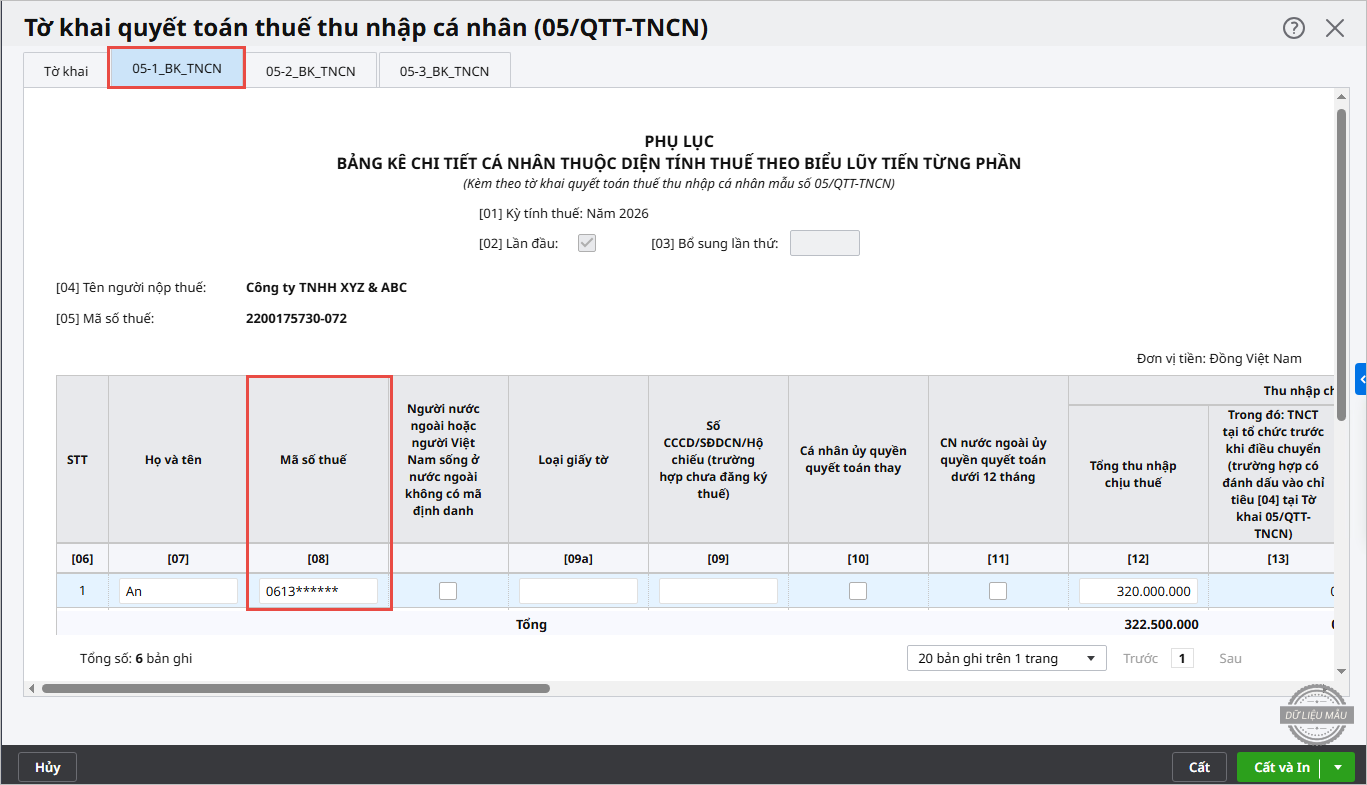The height and width of the screenshot is (785, 1367).
Task: Close the tax declaration dialog
Action: pyautogui.click(x=1335, y=28)
